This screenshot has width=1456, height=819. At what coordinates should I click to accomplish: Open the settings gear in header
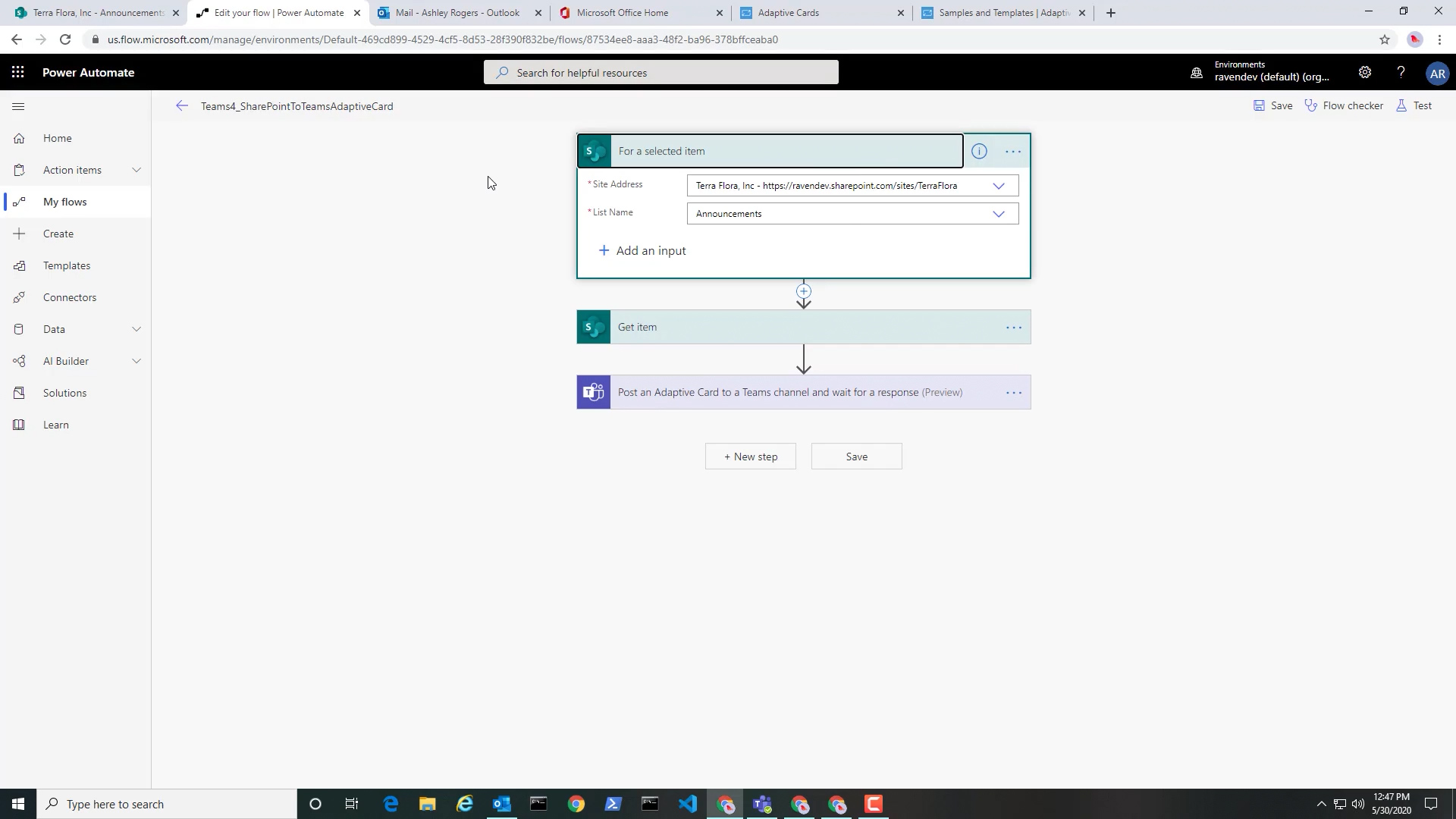pyautogui.click(x=1364, y=72)
